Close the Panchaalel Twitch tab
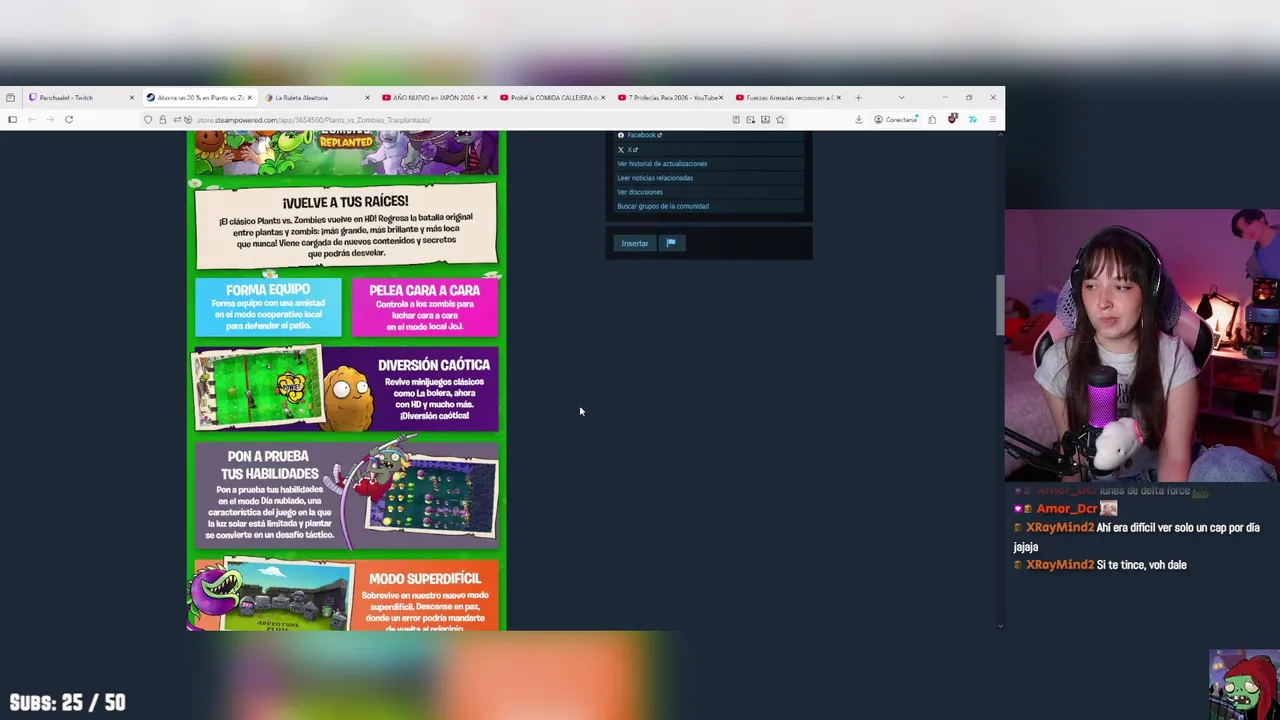Image resolution: width=1280 pixels, height=720 pixels. [131, 98]
